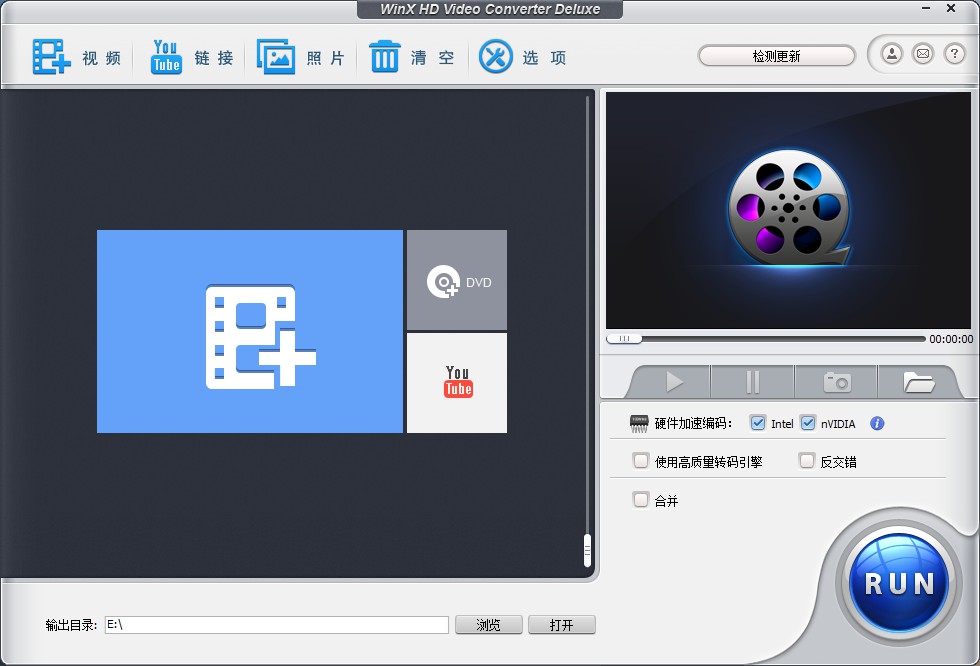Click the user account icon in the top corner

tap(893, 54)
